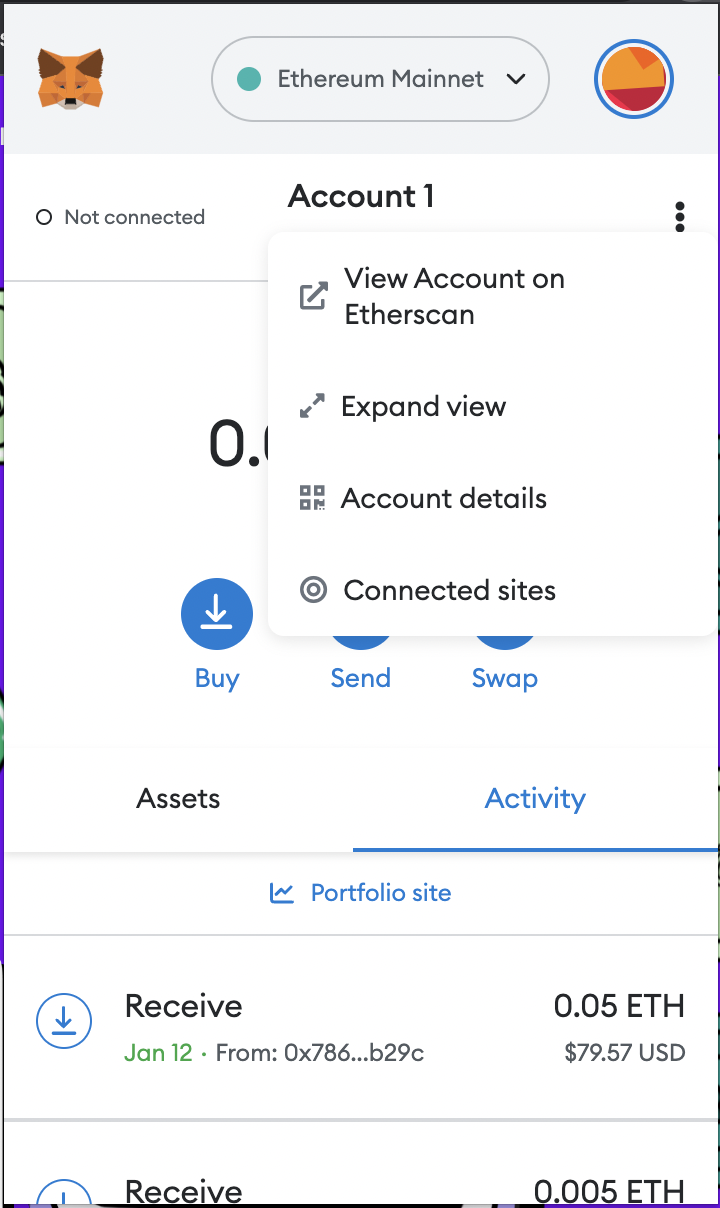Screen dimensions: 720x1208
Task: Open the 0.05 ETH Receive transaction
Action: click(360, 1026)
